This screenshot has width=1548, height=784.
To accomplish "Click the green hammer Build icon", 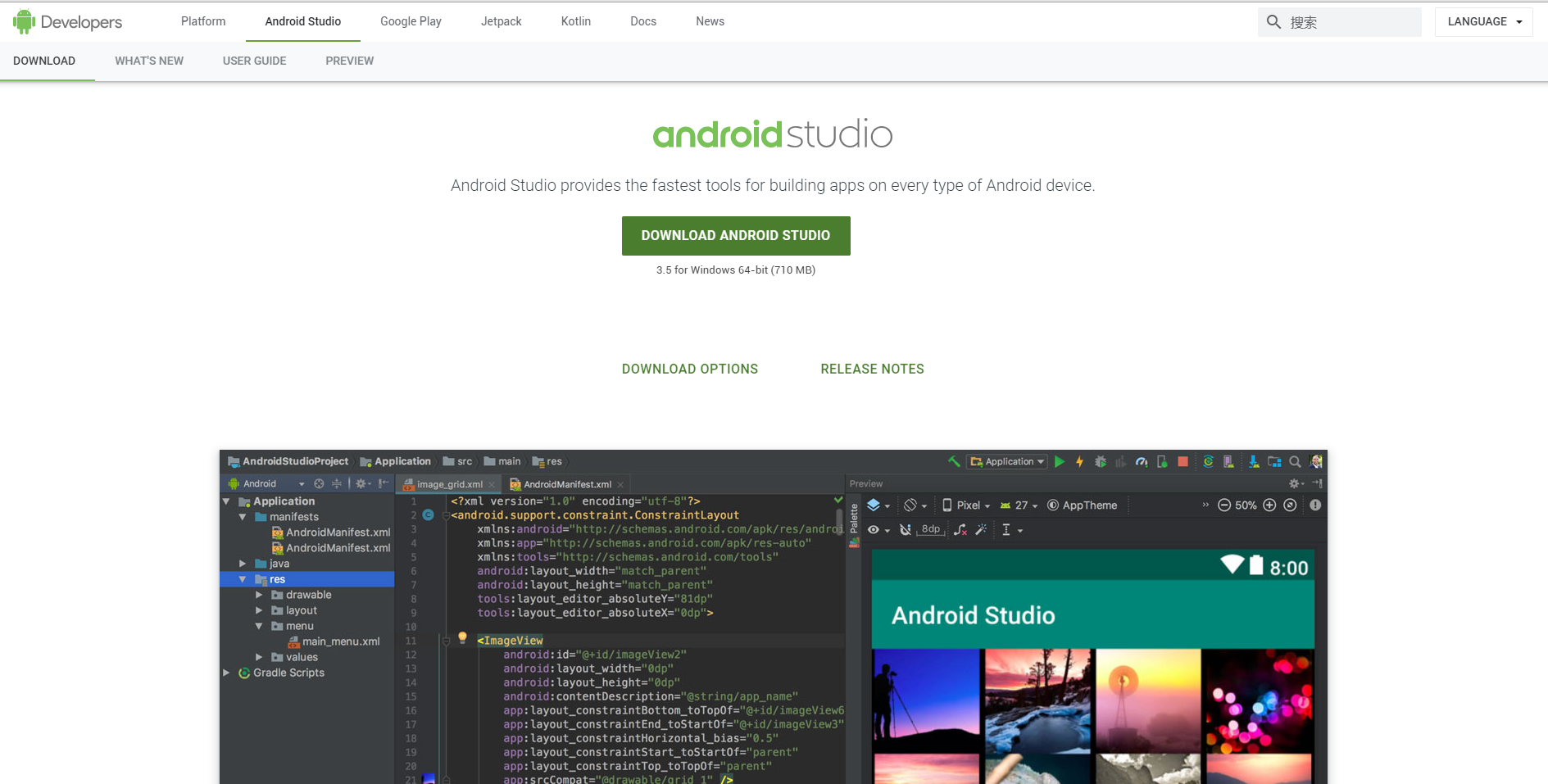I will coord(954,461).
